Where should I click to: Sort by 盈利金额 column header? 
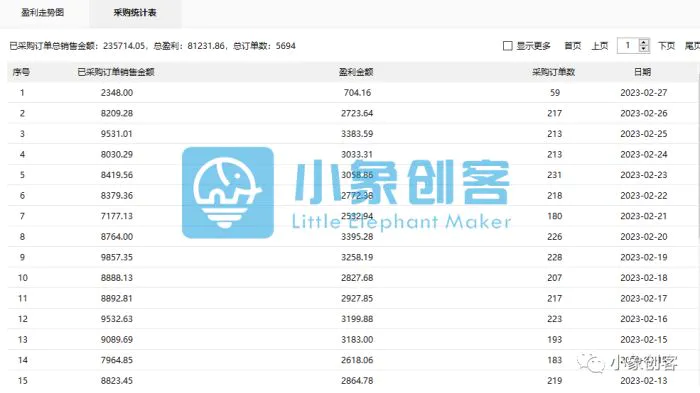pos(356,72)
